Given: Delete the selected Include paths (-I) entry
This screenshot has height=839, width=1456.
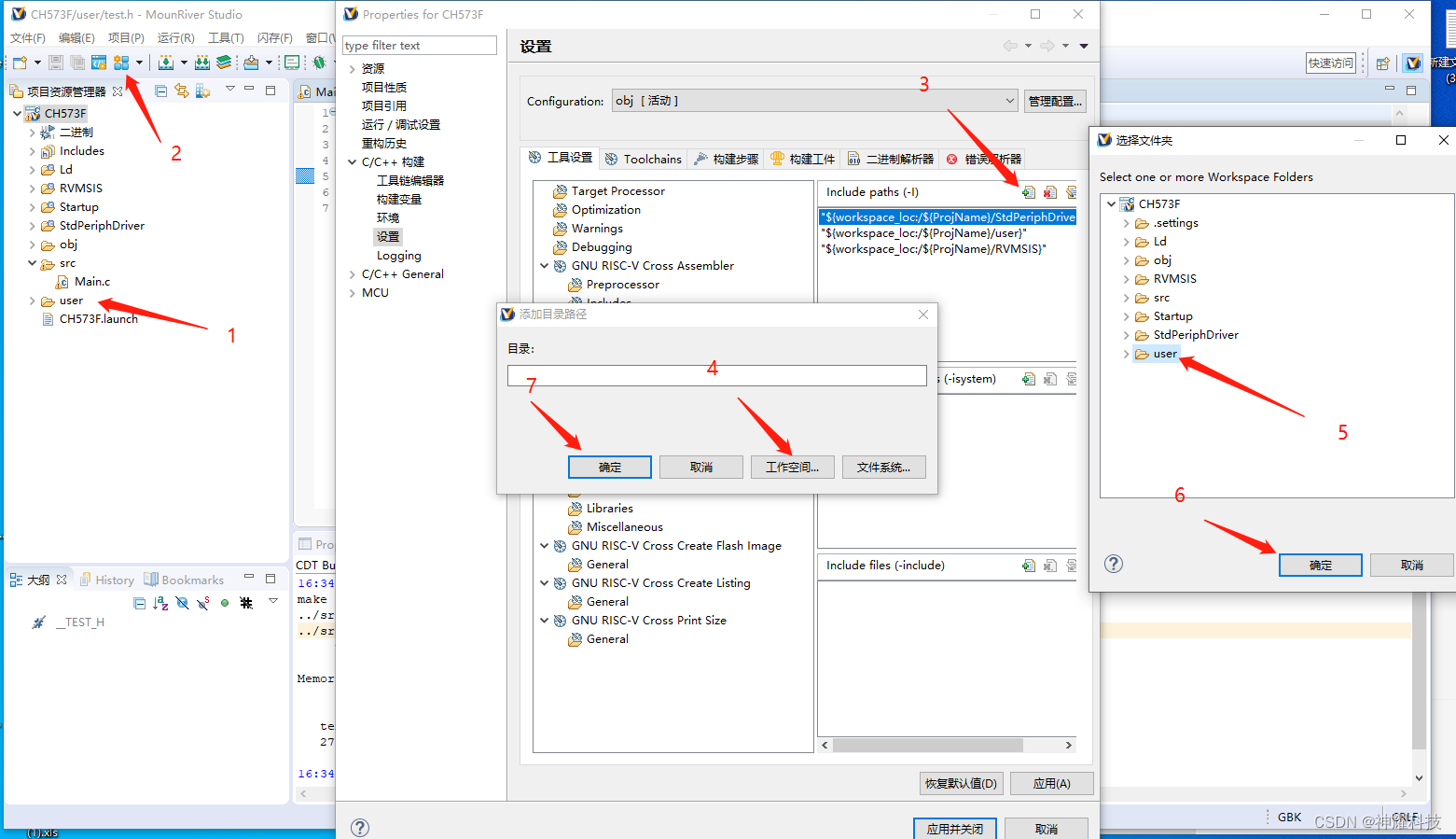Looking at the screenshot, I should point(1050,192).
